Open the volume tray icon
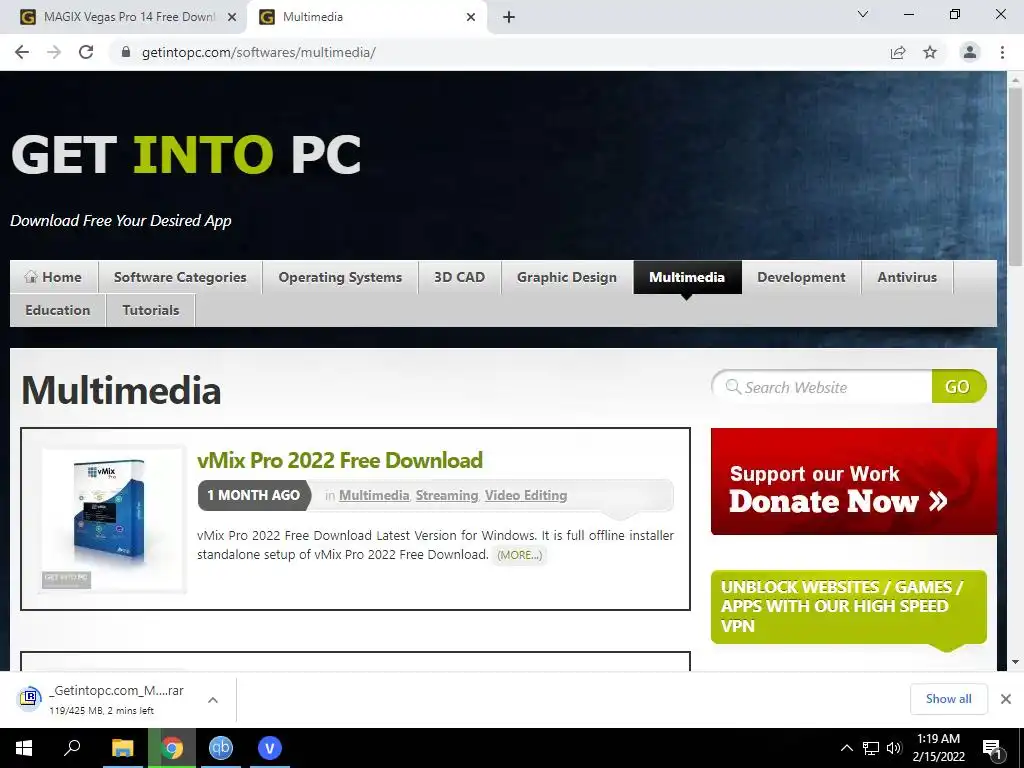Viewport: 1024px width, 768px height. pos(894,748)
